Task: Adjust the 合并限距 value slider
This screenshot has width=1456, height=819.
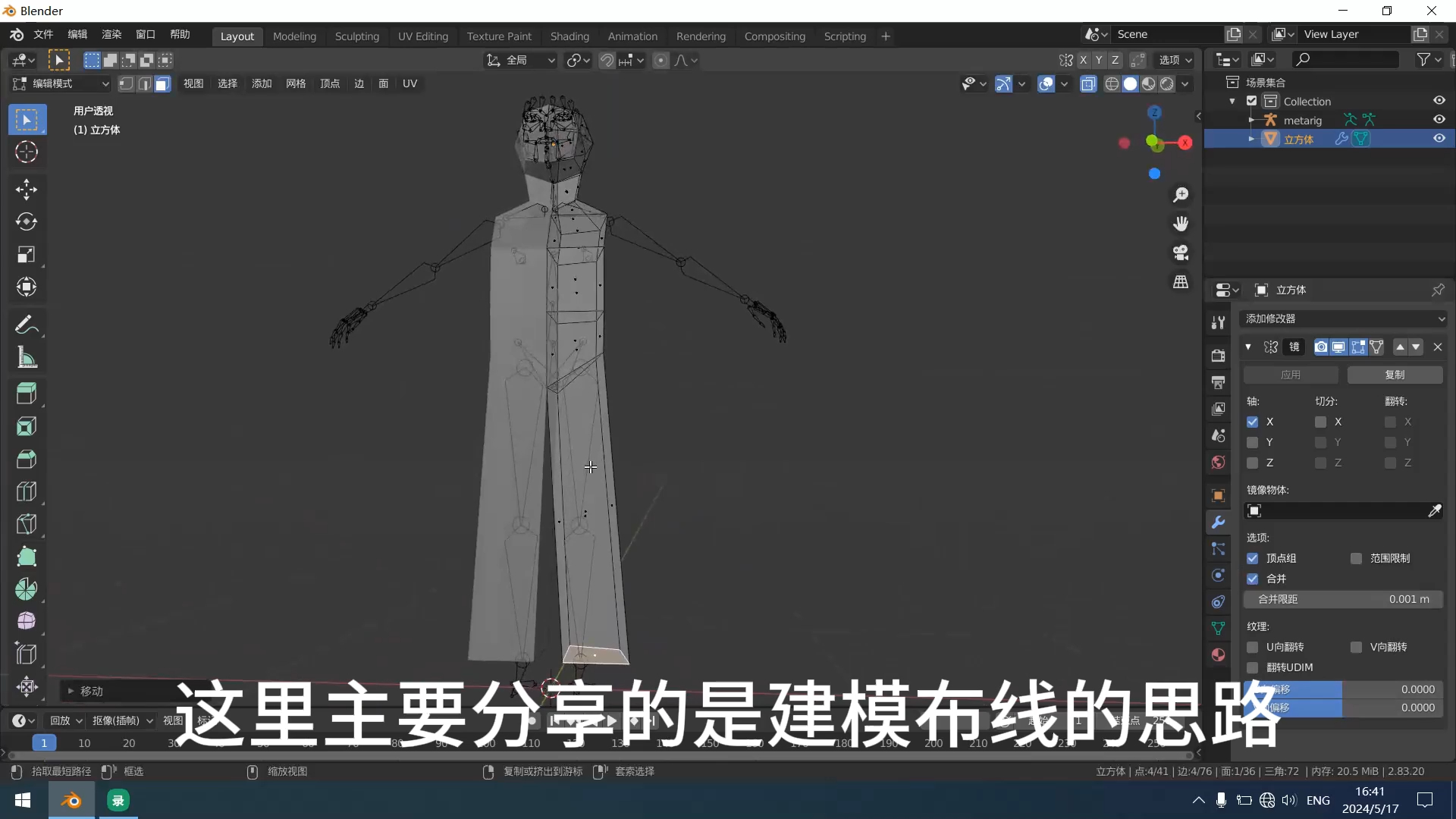Action: [x=1342, y=599]
